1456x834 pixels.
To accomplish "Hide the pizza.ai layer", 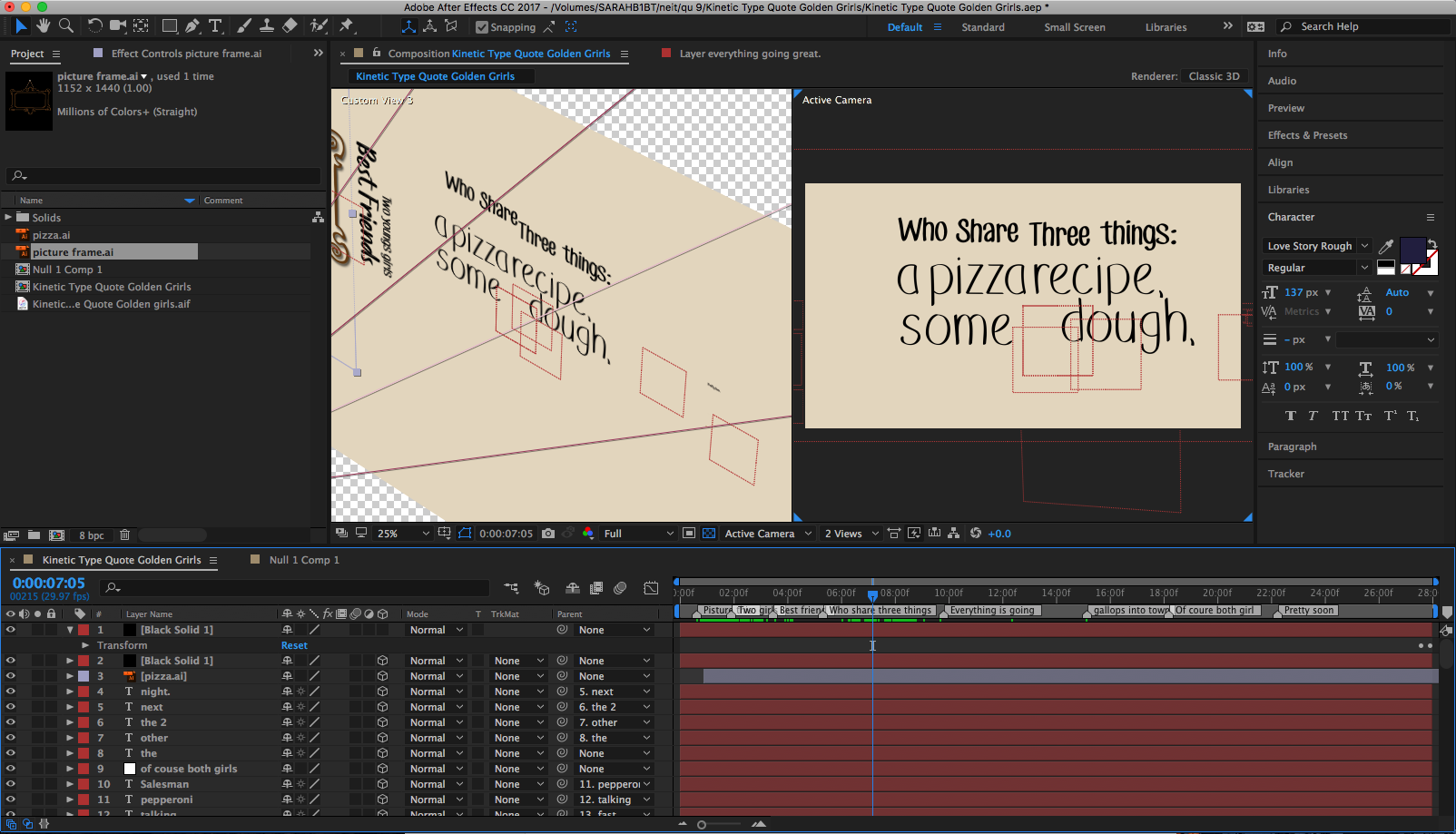I will pos(11,676).
